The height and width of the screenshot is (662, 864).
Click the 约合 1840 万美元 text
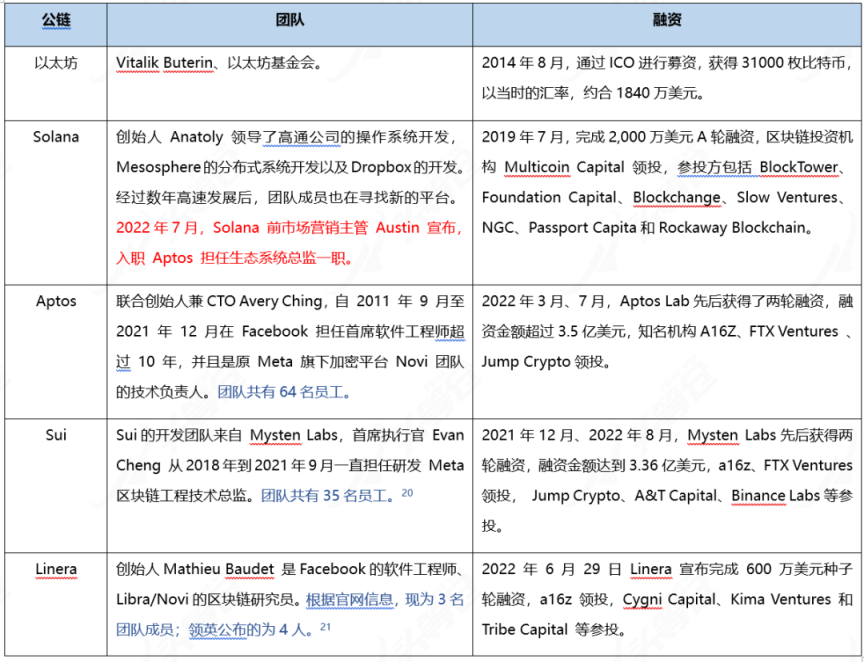click(x=640, y=93)
